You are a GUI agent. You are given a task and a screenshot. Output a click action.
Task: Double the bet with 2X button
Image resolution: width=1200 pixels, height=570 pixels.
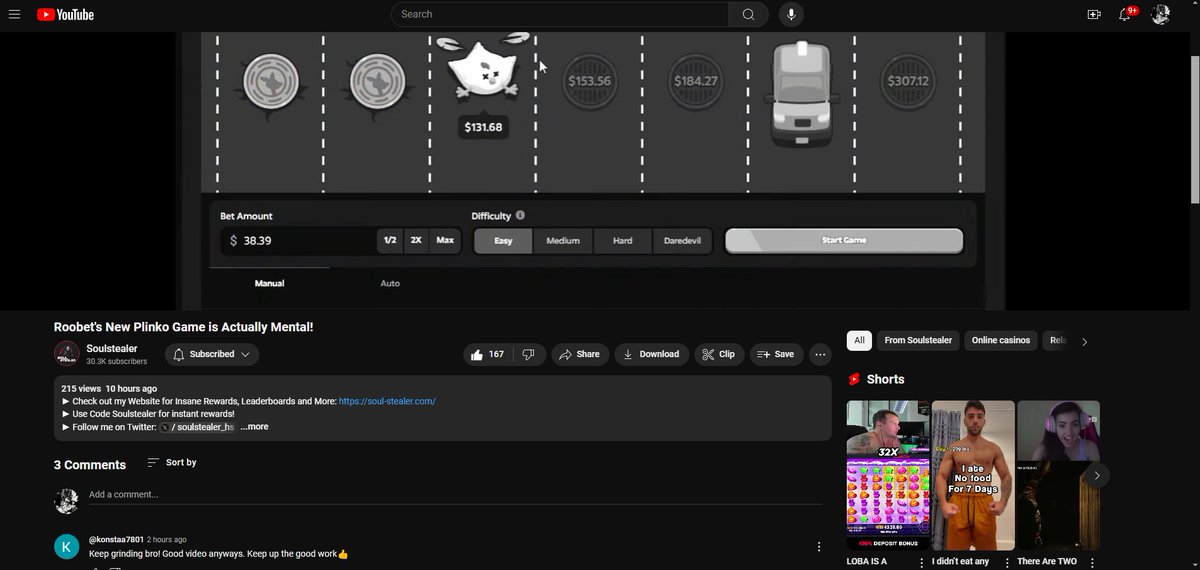coord(416,240)
